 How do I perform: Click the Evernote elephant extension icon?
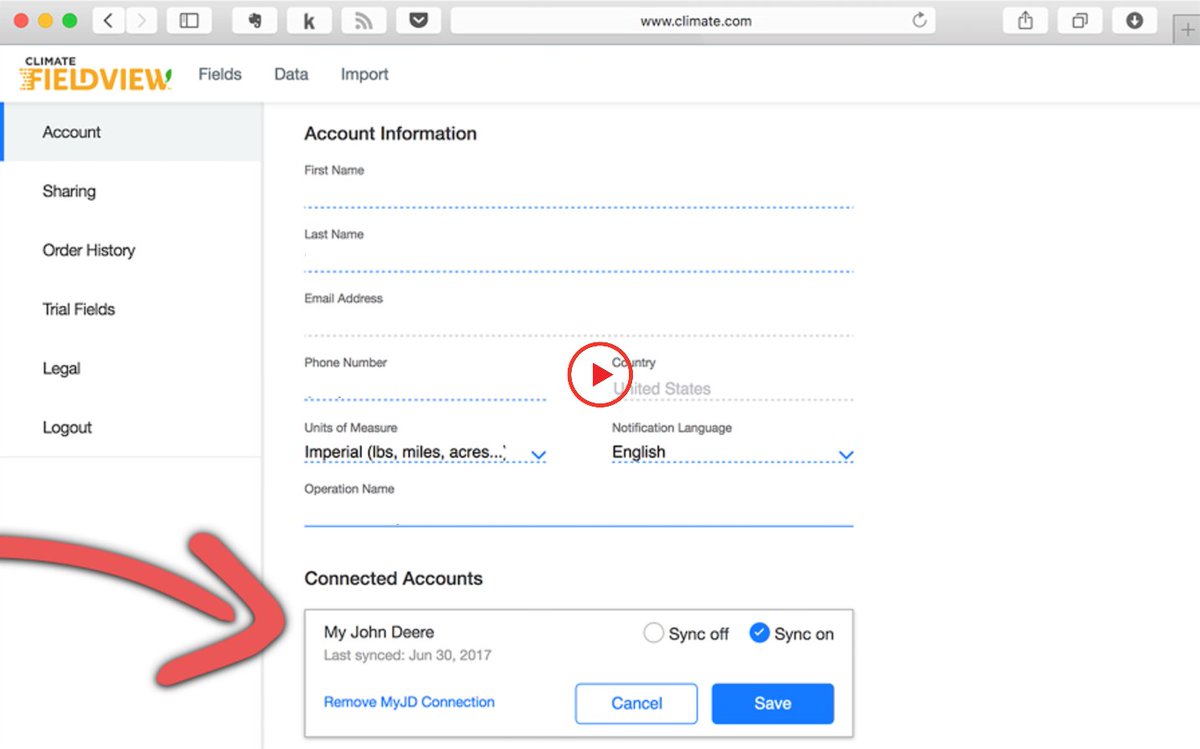(255, 20)
